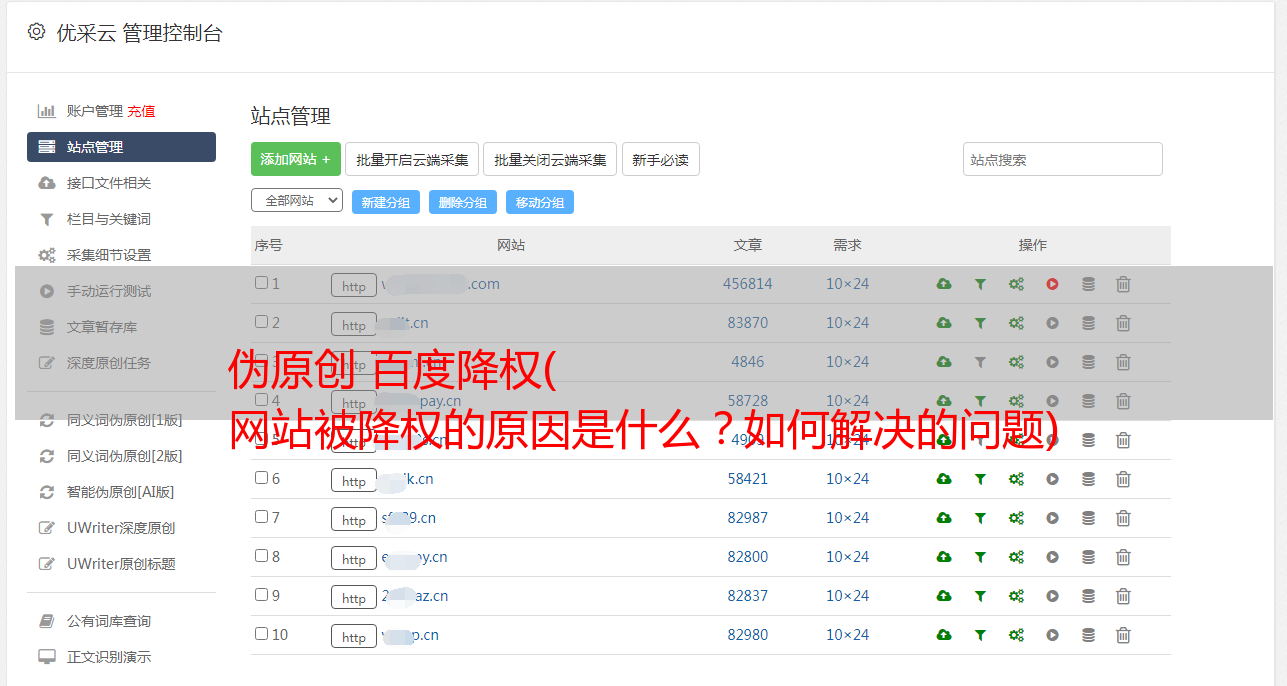
Task: Click filter icon in row 8
Action: (x=980, y=557)
